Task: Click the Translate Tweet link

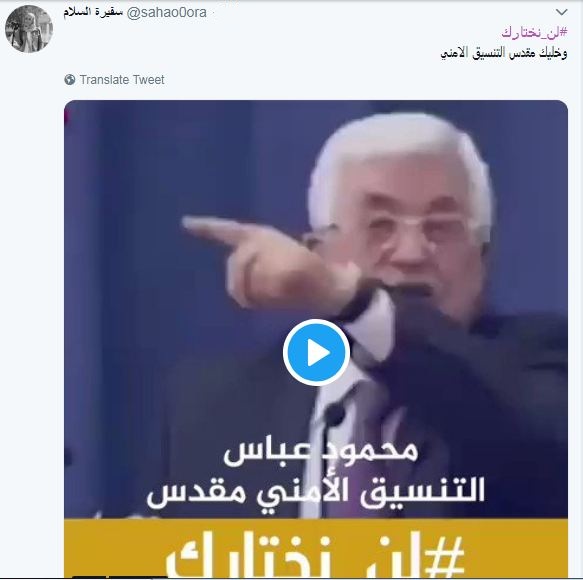Action: coord(122,80)
